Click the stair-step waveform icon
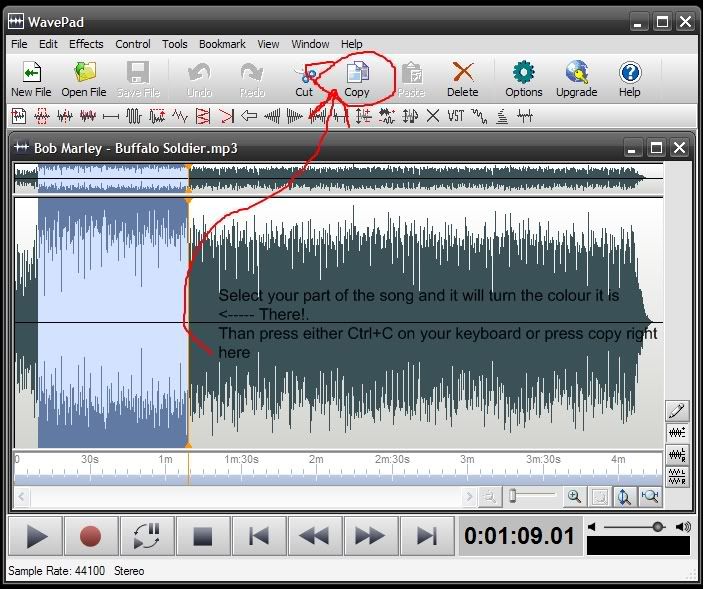 click(479, 116)
